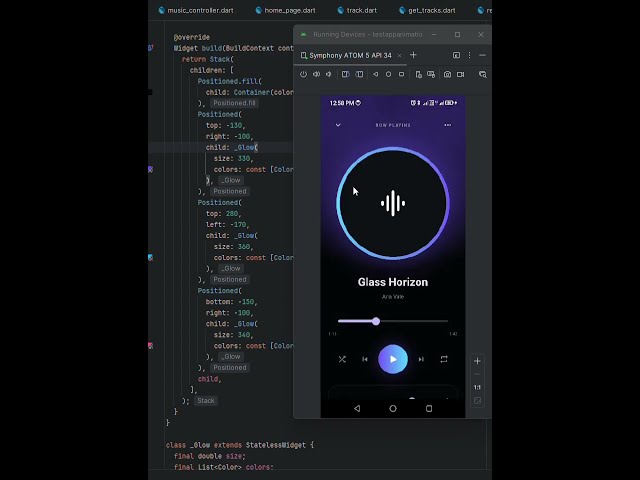
Task: Tap the Android Recents navigation button in phone
Action: (429, 408)
